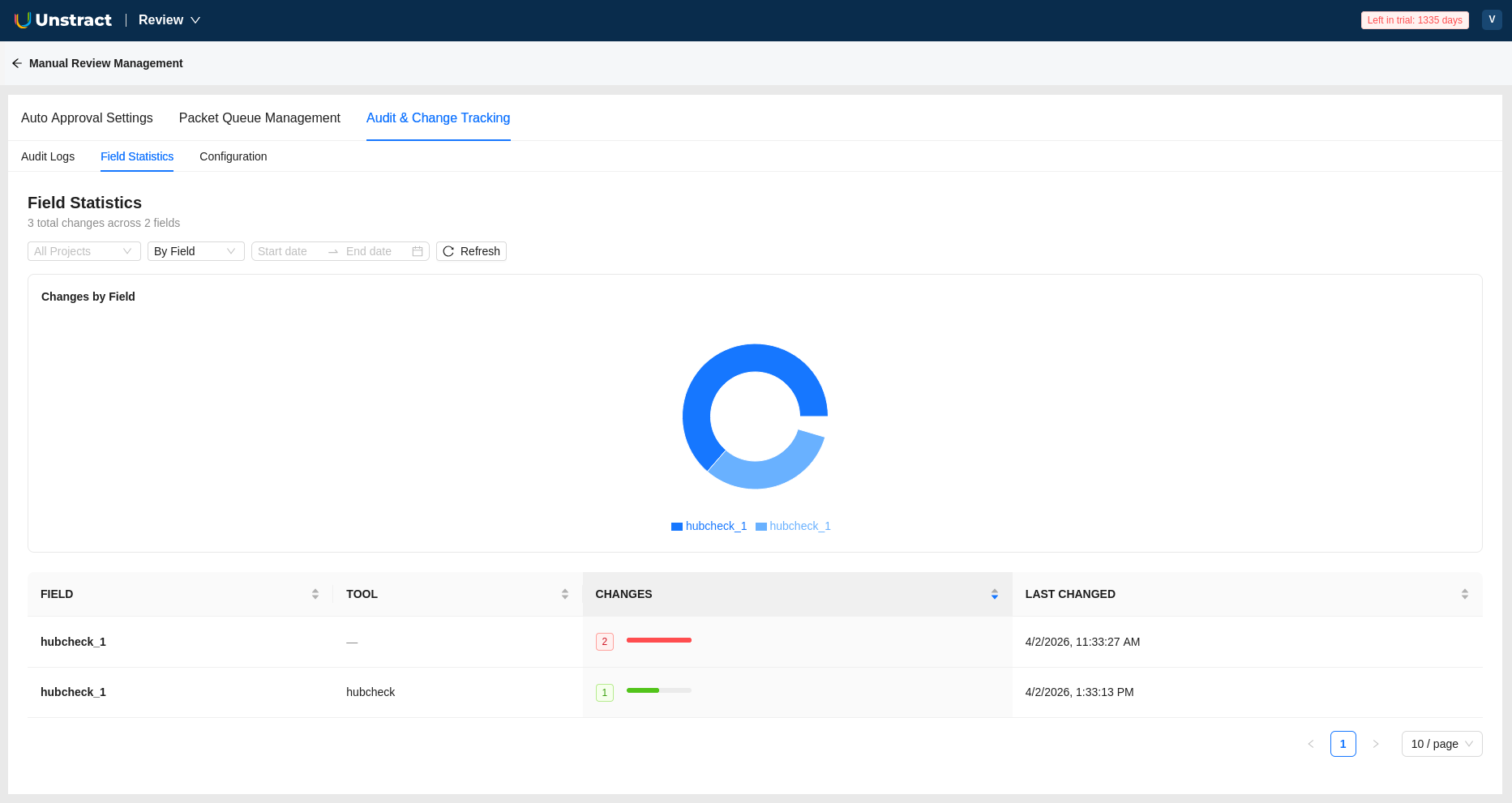1512x803 pixels.
Task: Click the Refresh button
Action: pyautogui.click(x=471, y=251)
